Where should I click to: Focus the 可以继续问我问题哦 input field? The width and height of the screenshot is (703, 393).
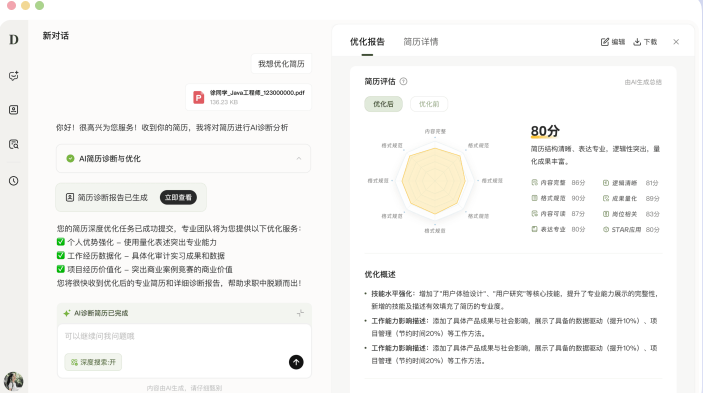click(x=184, y=336)
